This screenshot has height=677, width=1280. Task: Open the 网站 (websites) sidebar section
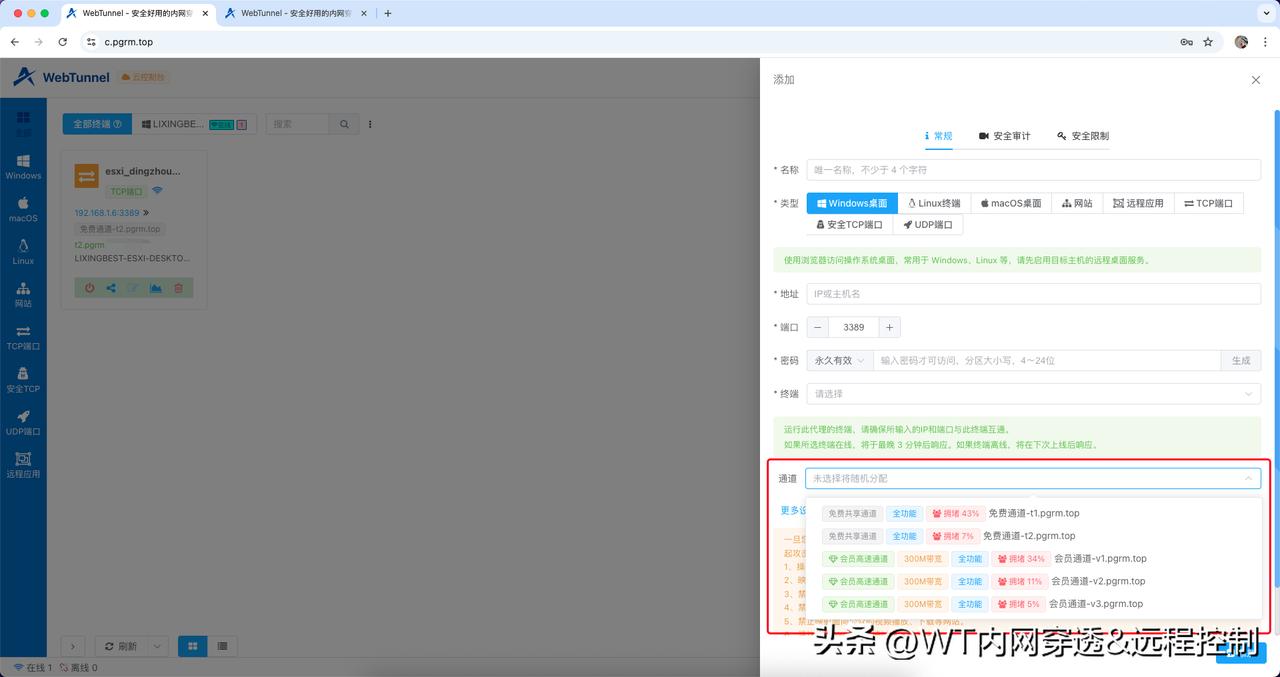click(22, 296)
